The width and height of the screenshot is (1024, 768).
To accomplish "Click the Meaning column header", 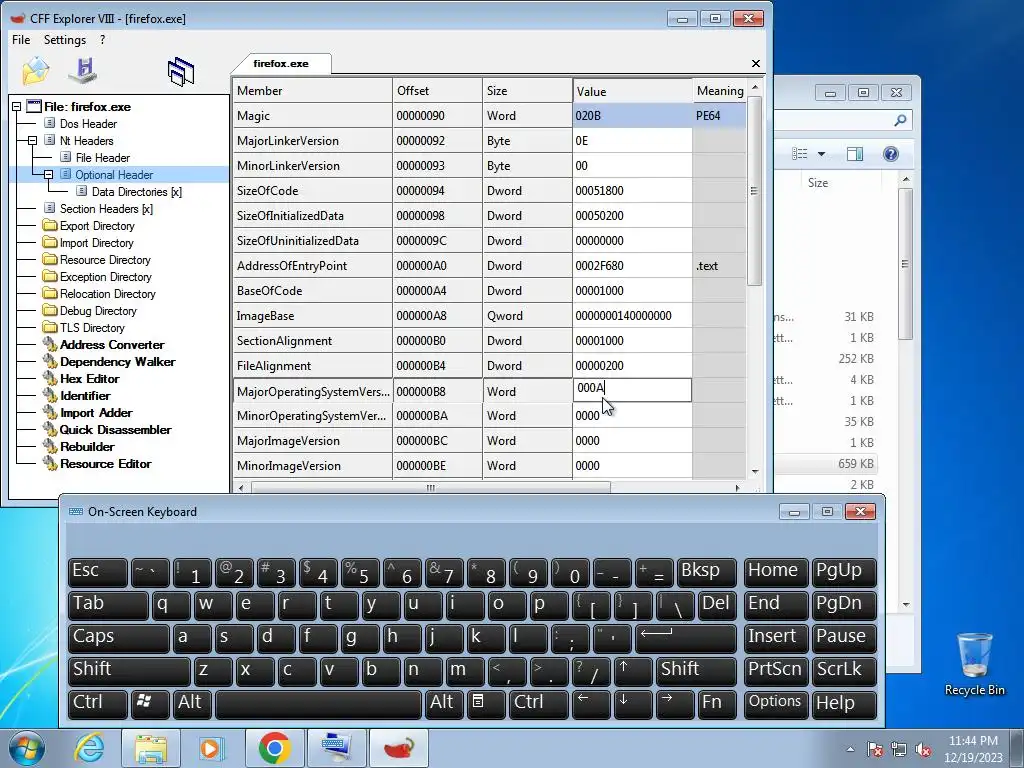I will coord(720,91).
